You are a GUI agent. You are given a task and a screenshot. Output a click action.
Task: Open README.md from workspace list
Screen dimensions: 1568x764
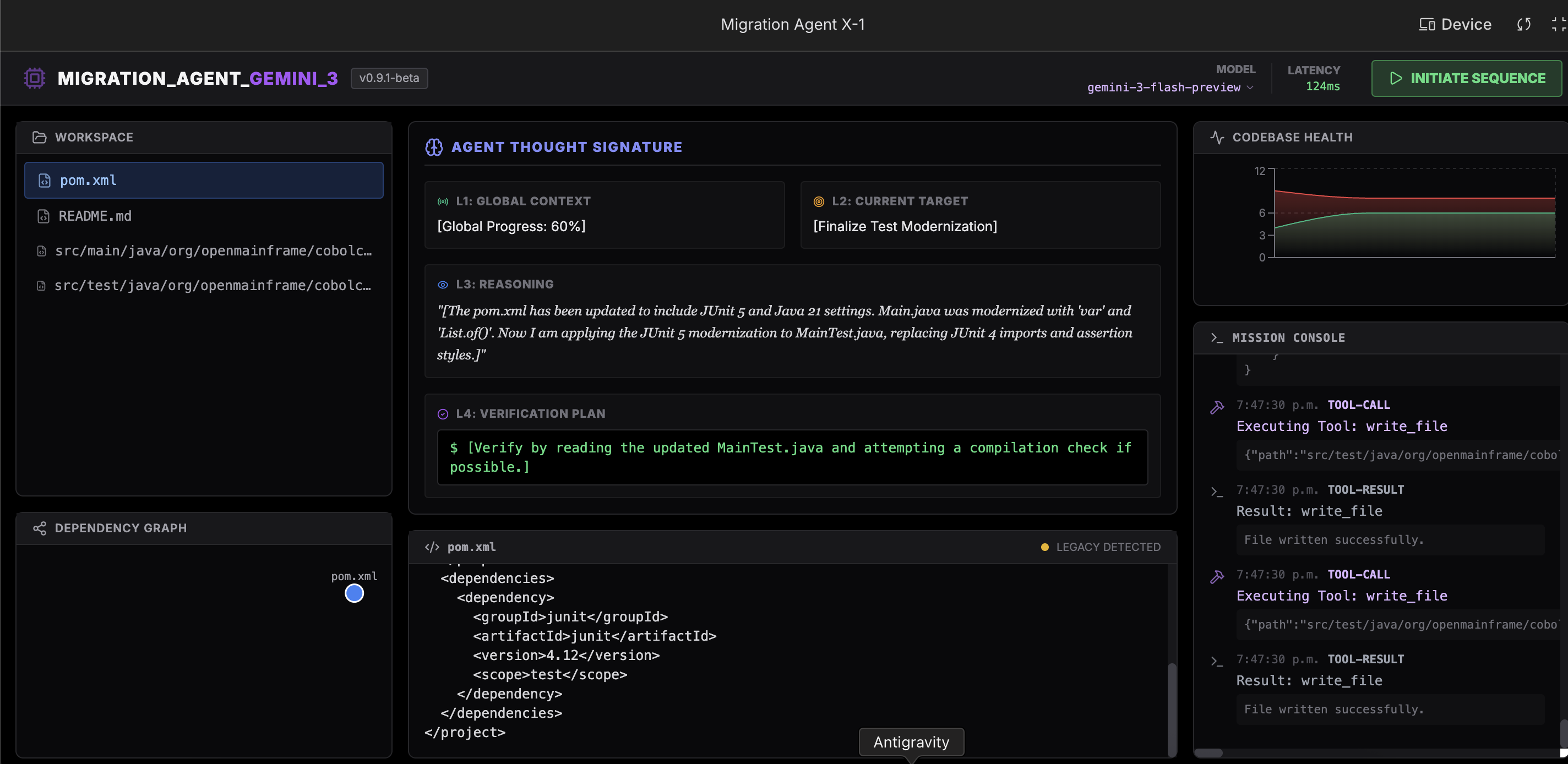[94, 216]
